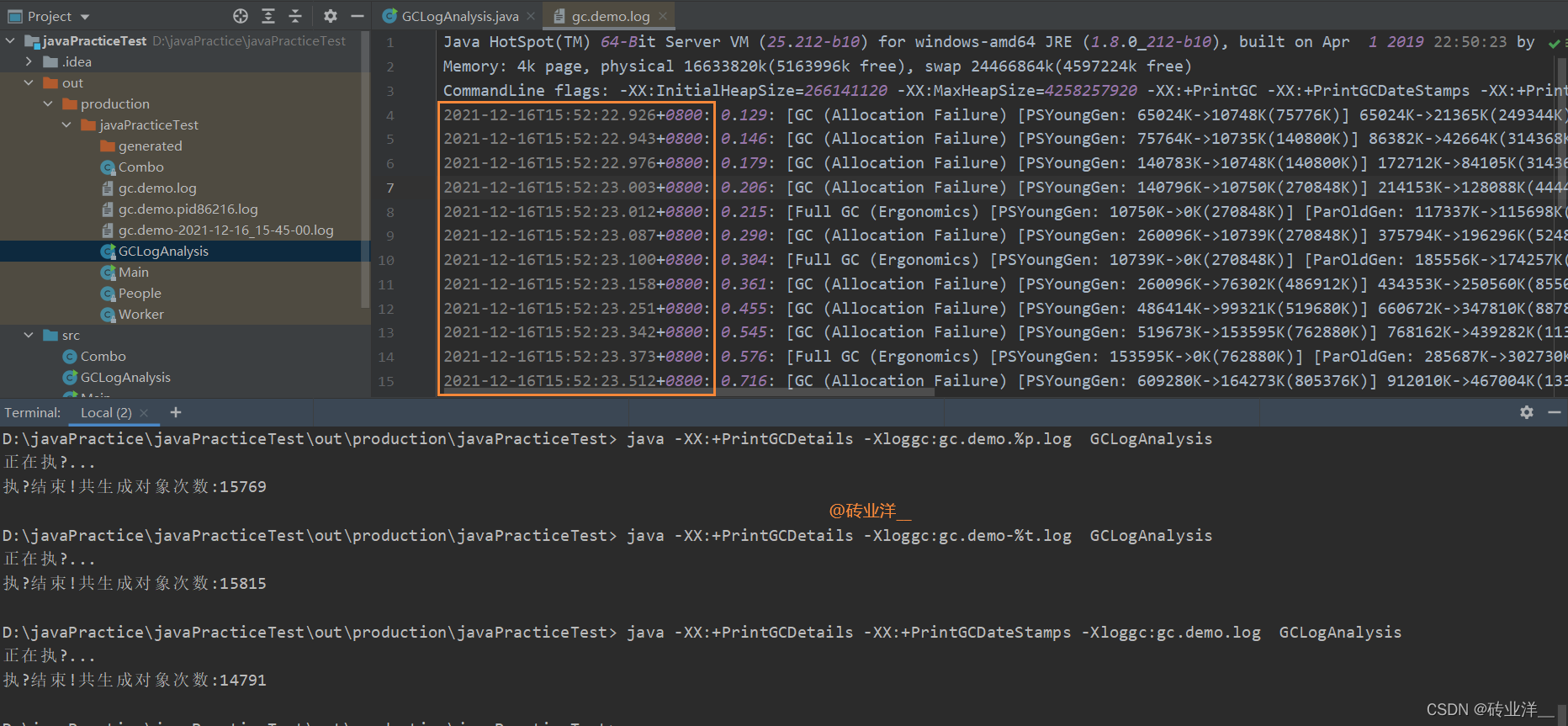Select Combo under src folder
The height and width of the screenshot is (726, 1568).
click(103, 356)
